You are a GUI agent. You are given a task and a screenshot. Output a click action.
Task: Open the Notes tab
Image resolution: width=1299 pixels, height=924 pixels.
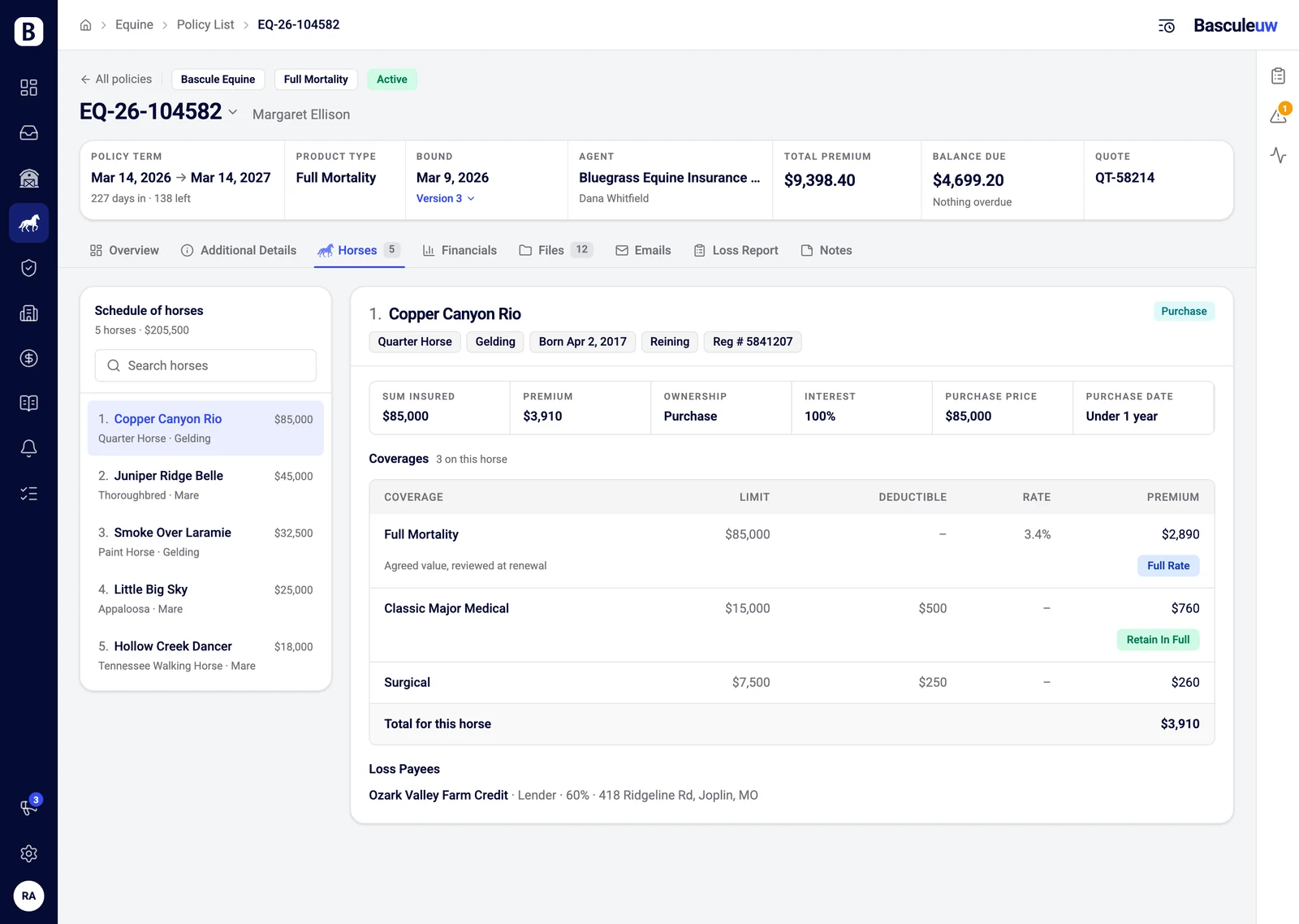826,250
